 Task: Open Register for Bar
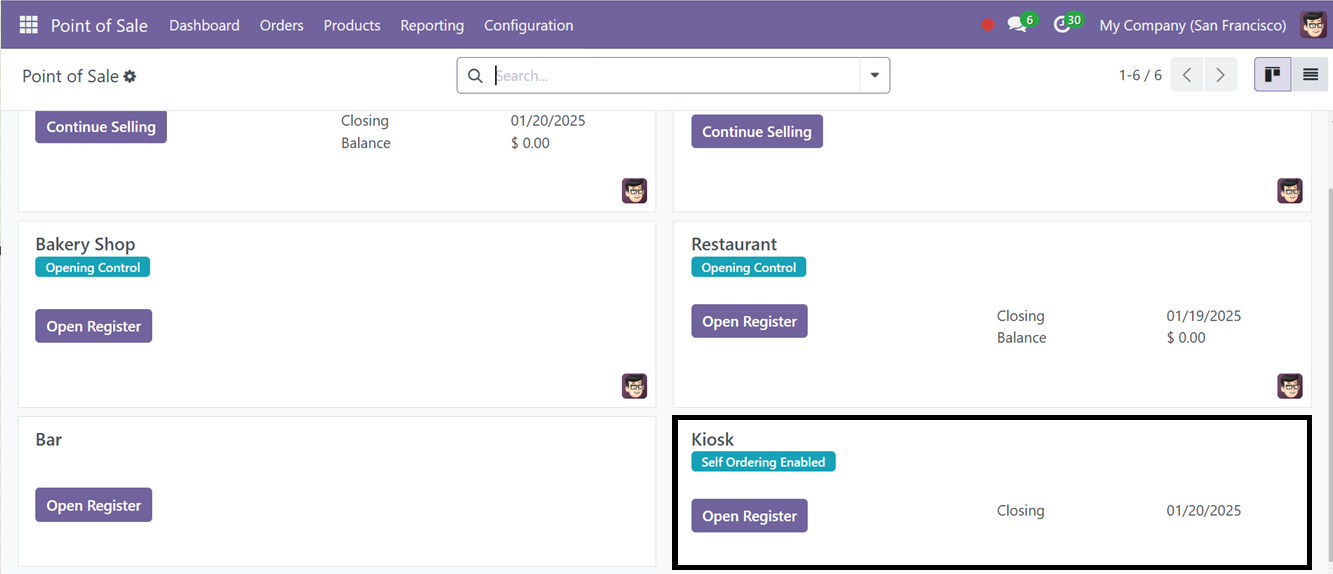click(93, 505)
